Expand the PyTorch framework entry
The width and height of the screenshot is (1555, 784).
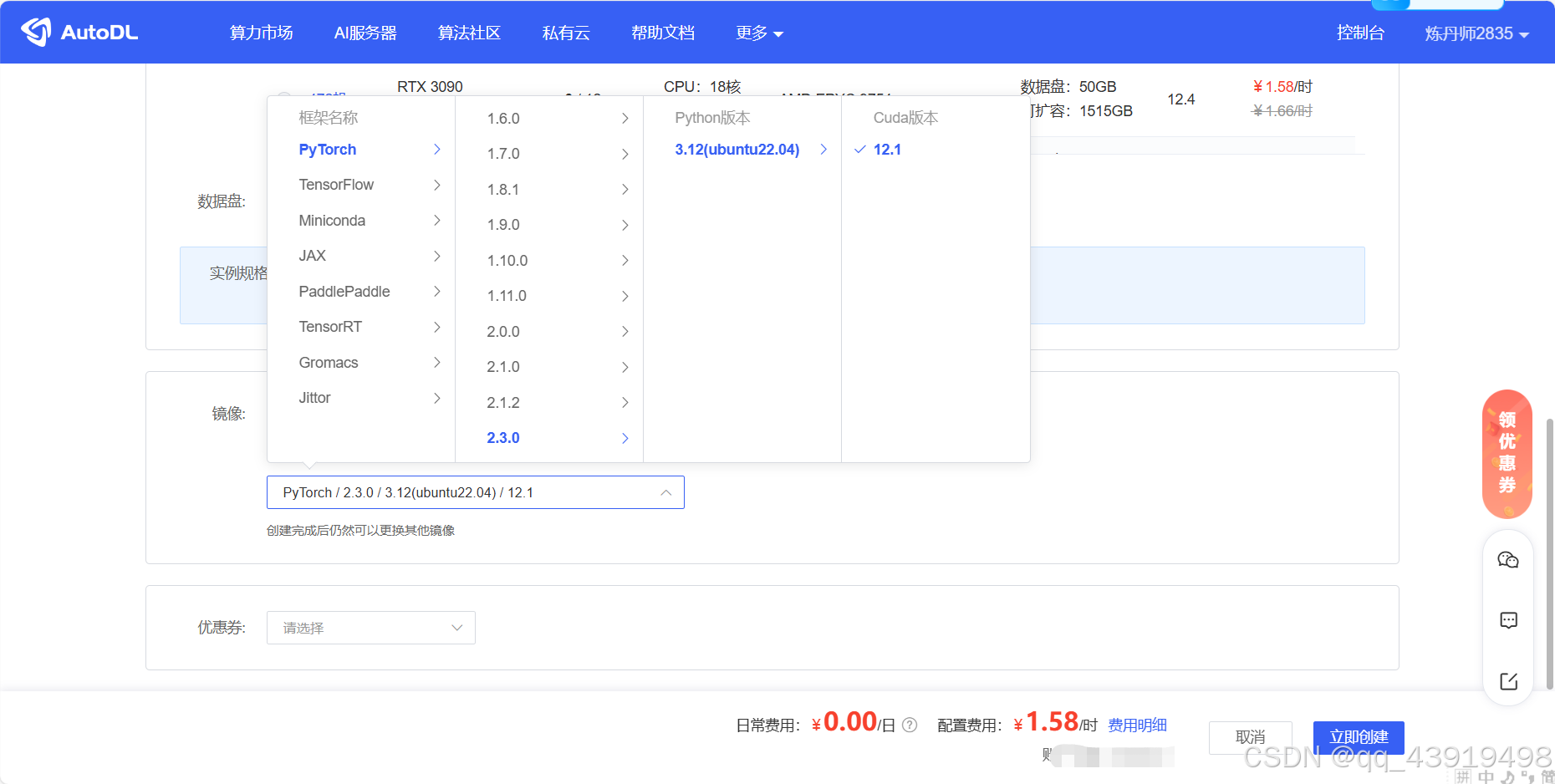[361, 150]
